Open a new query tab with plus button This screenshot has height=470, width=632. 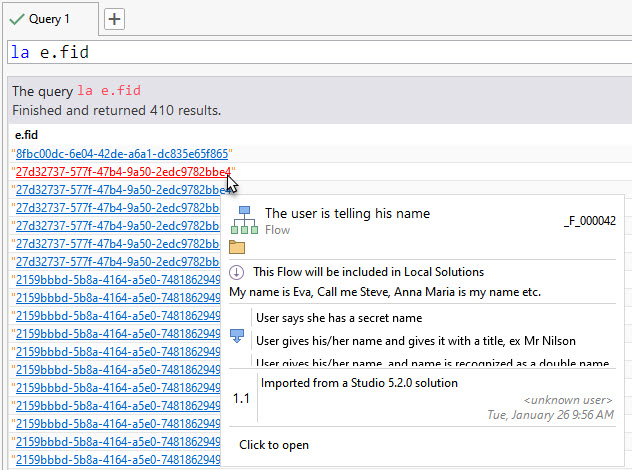(x=114, y=19)
